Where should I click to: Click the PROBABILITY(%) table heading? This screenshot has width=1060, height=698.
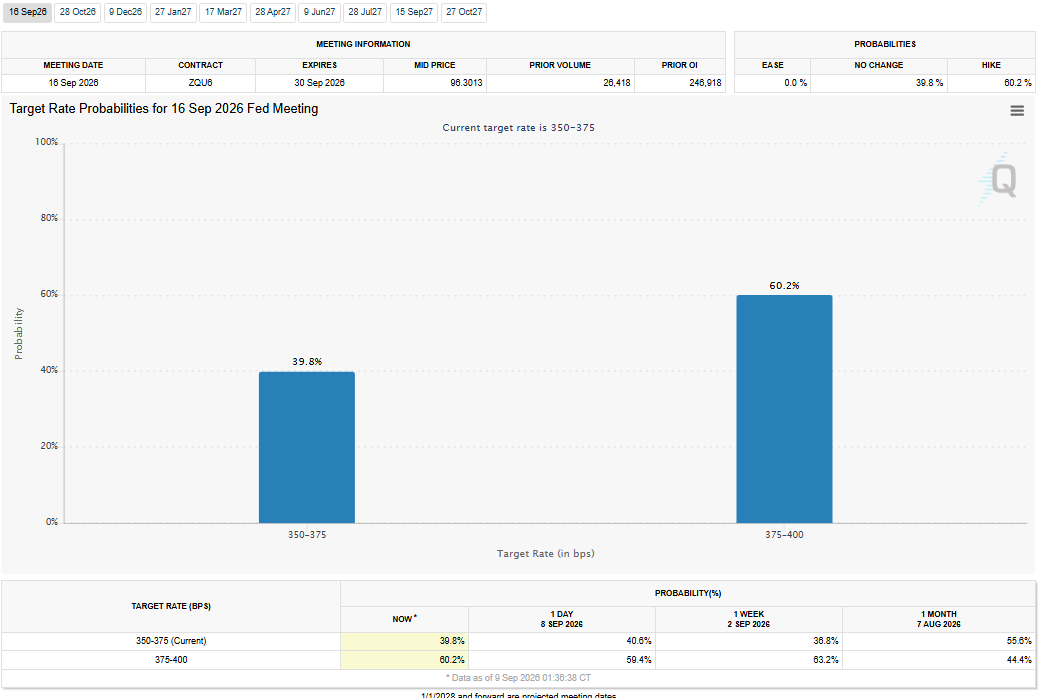688,593
